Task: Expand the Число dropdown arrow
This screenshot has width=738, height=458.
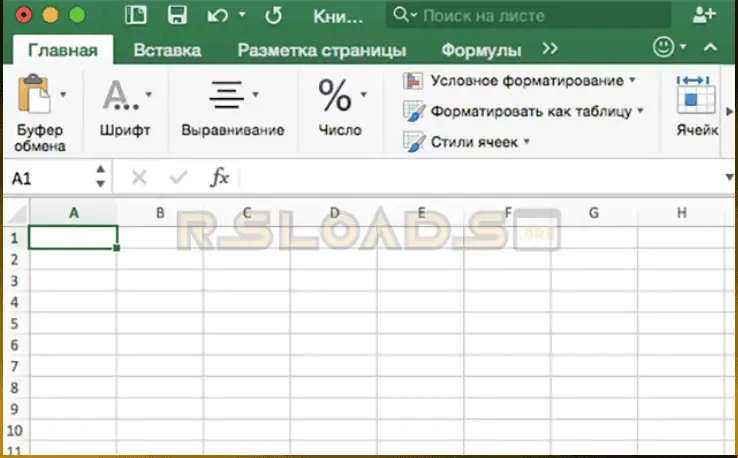Action: click(363, 94)
